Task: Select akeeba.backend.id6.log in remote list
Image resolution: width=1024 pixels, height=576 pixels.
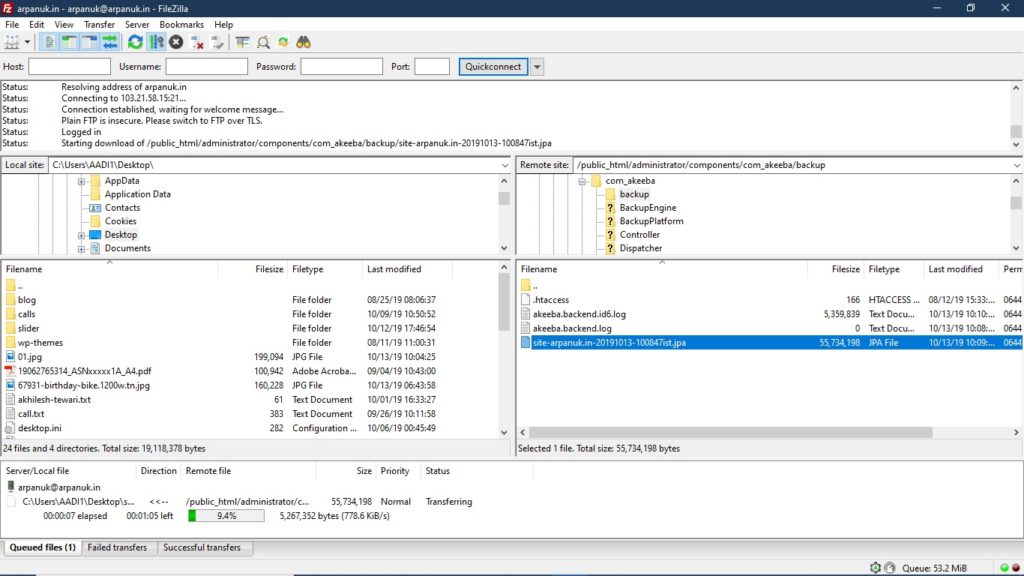Action: click(x=579, y=314)
